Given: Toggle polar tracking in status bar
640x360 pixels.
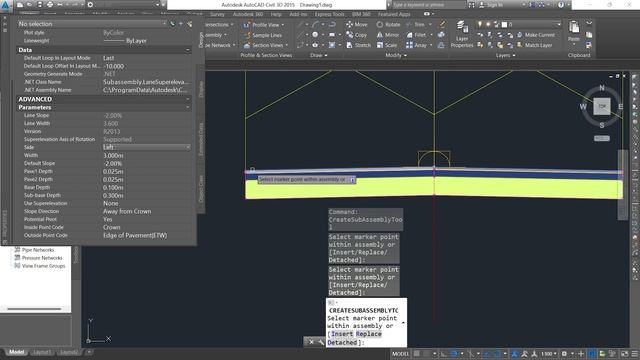Looking at the screenshot, I should [454, 353].
